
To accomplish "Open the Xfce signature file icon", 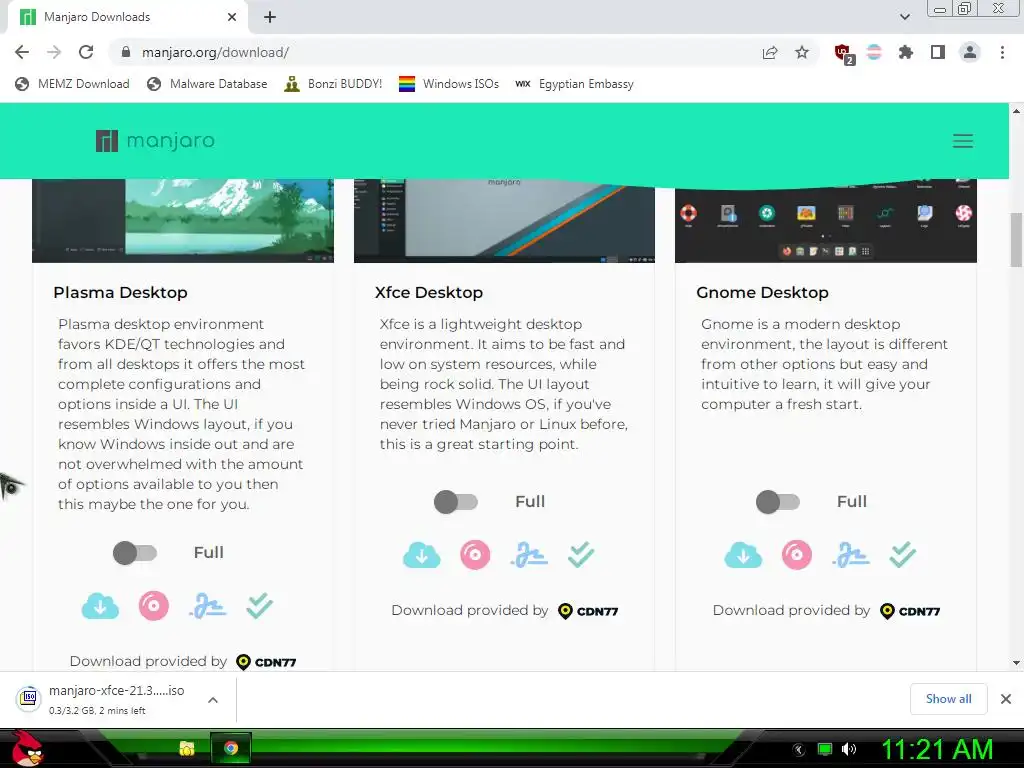I will tap(529, 555).
